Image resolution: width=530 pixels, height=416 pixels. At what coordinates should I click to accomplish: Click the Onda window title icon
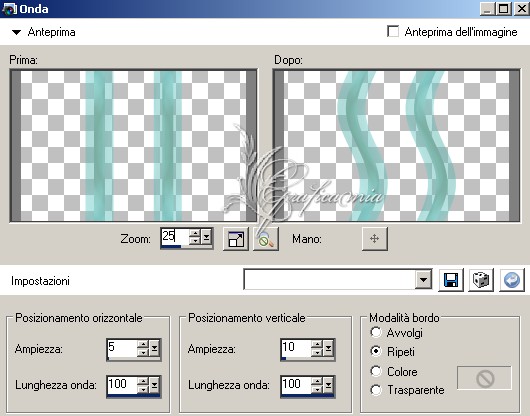point(9,8)
